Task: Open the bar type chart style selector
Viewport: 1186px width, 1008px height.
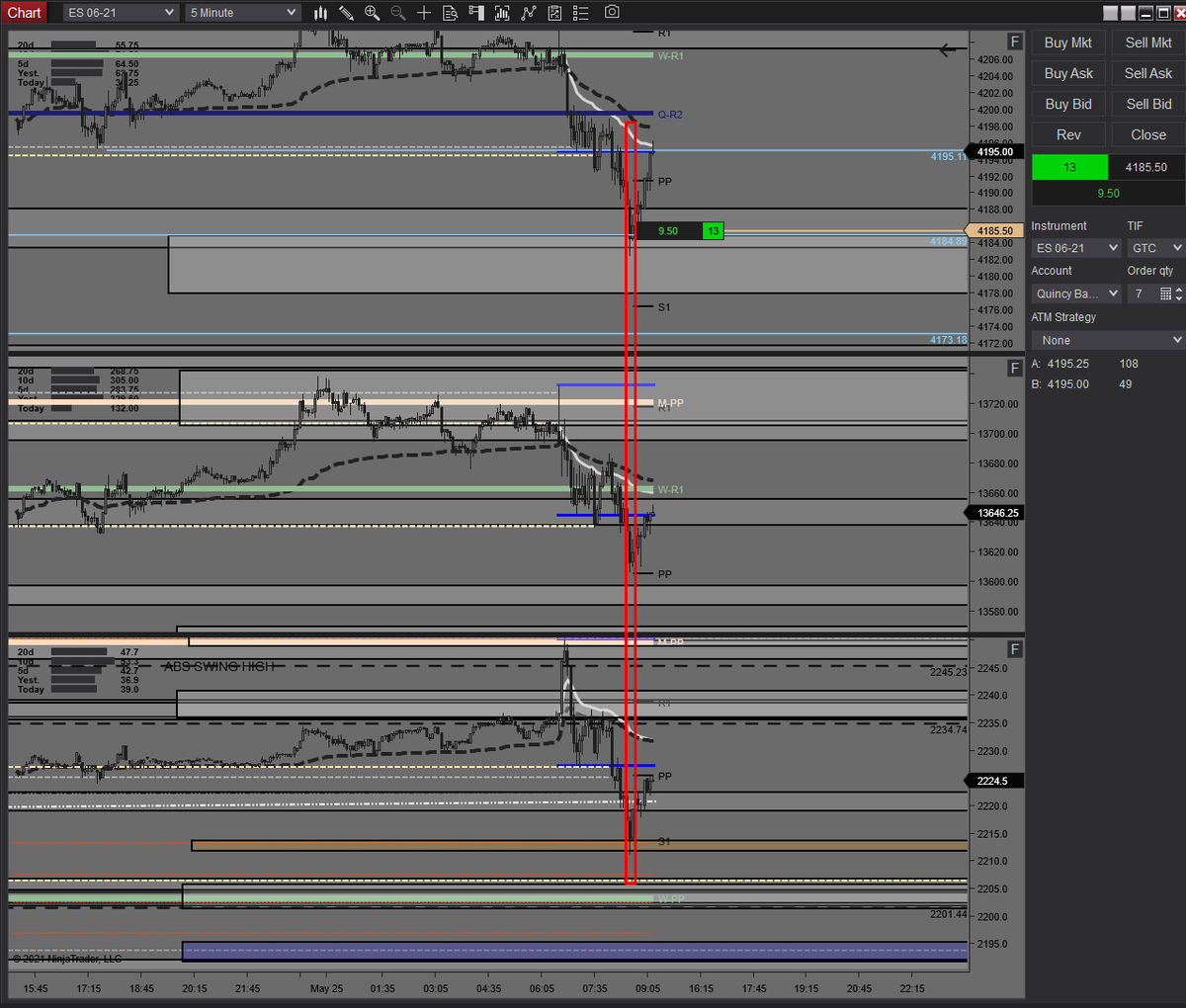Action: pos(320,13)
